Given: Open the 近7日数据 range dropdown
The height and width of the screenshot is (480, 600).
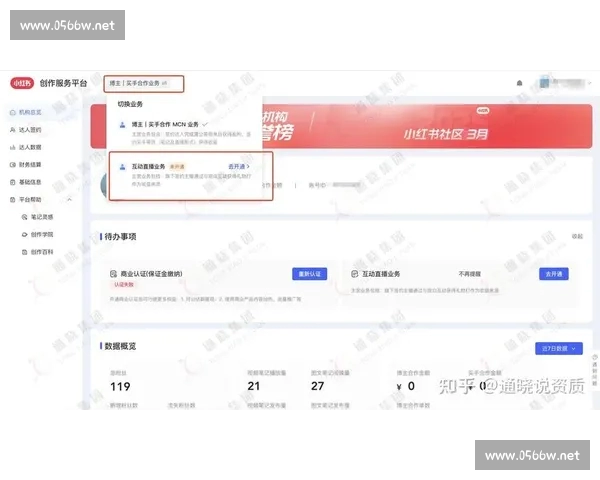Looking at the screenshot, I should pyautogui.click(x=559, y=348).
